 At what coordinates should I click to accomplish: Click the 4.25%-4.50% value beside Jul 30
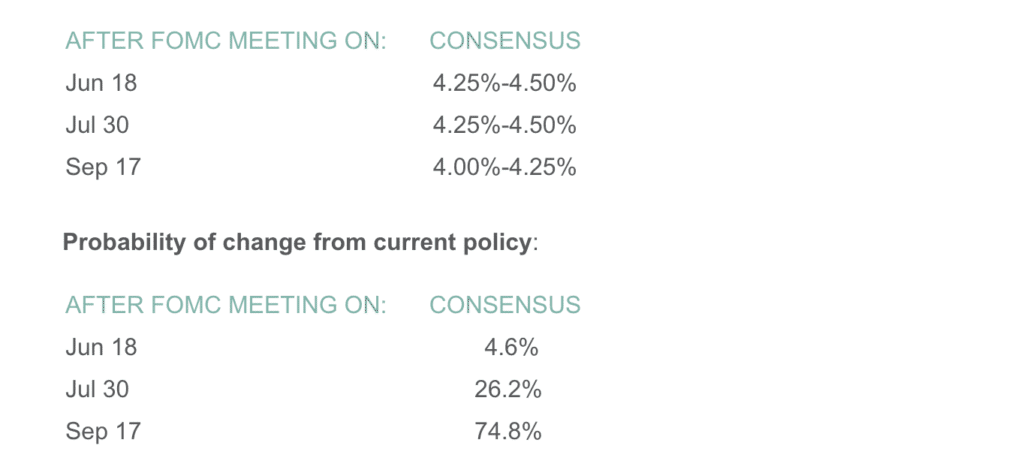point(504,125)
